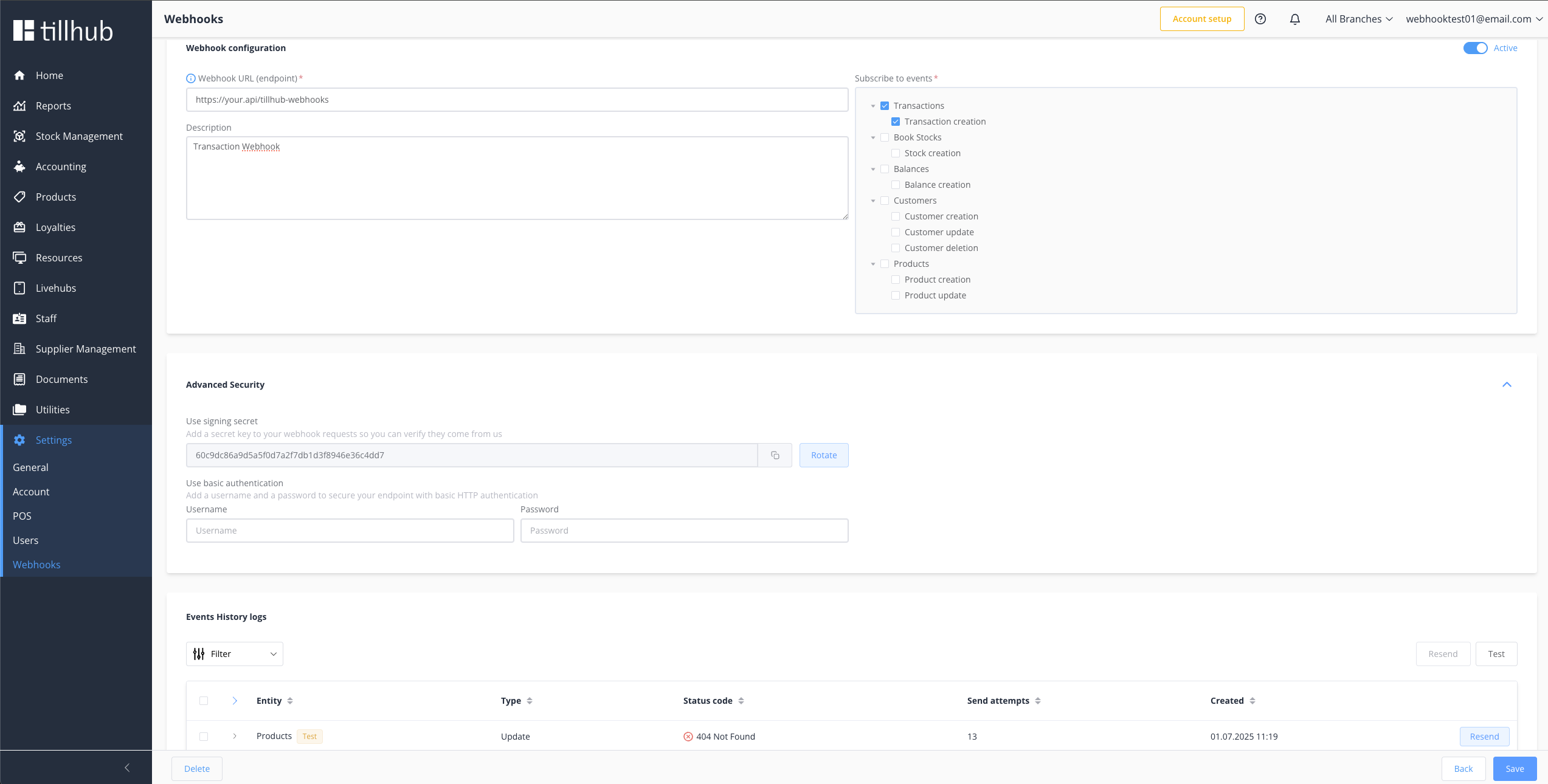
Task: Click the Loyalties gift icon
Action: (x=19, y=227)
